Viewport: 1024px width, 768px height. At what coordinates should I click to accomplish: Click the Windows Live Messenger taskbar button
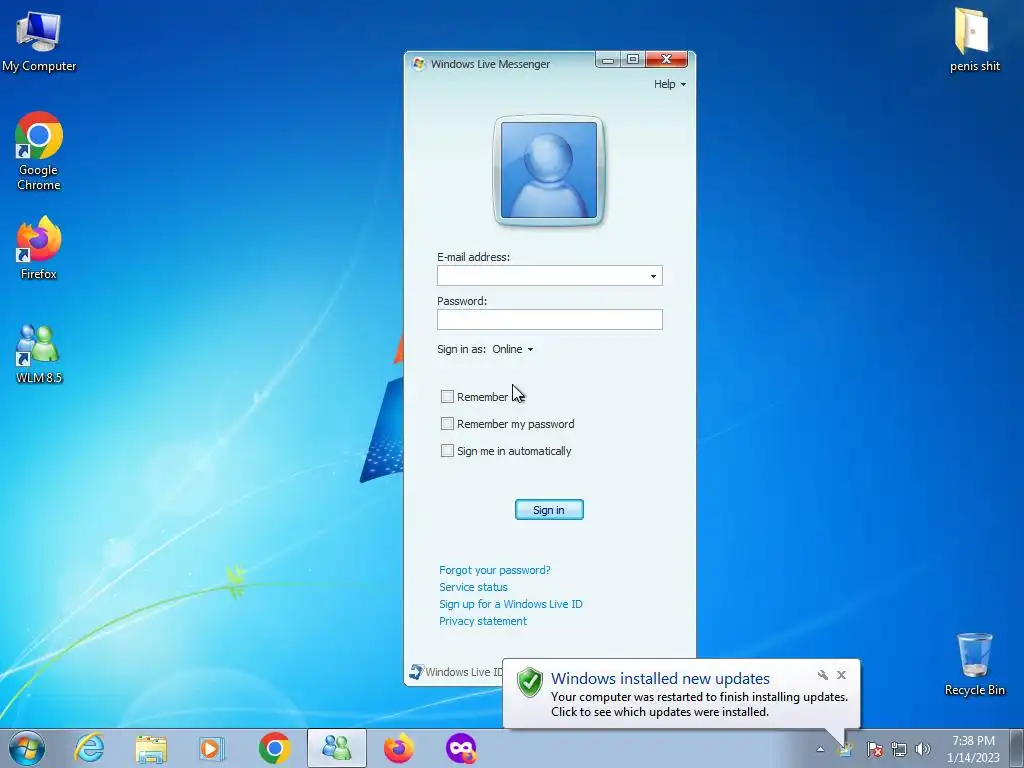point(337,748)
